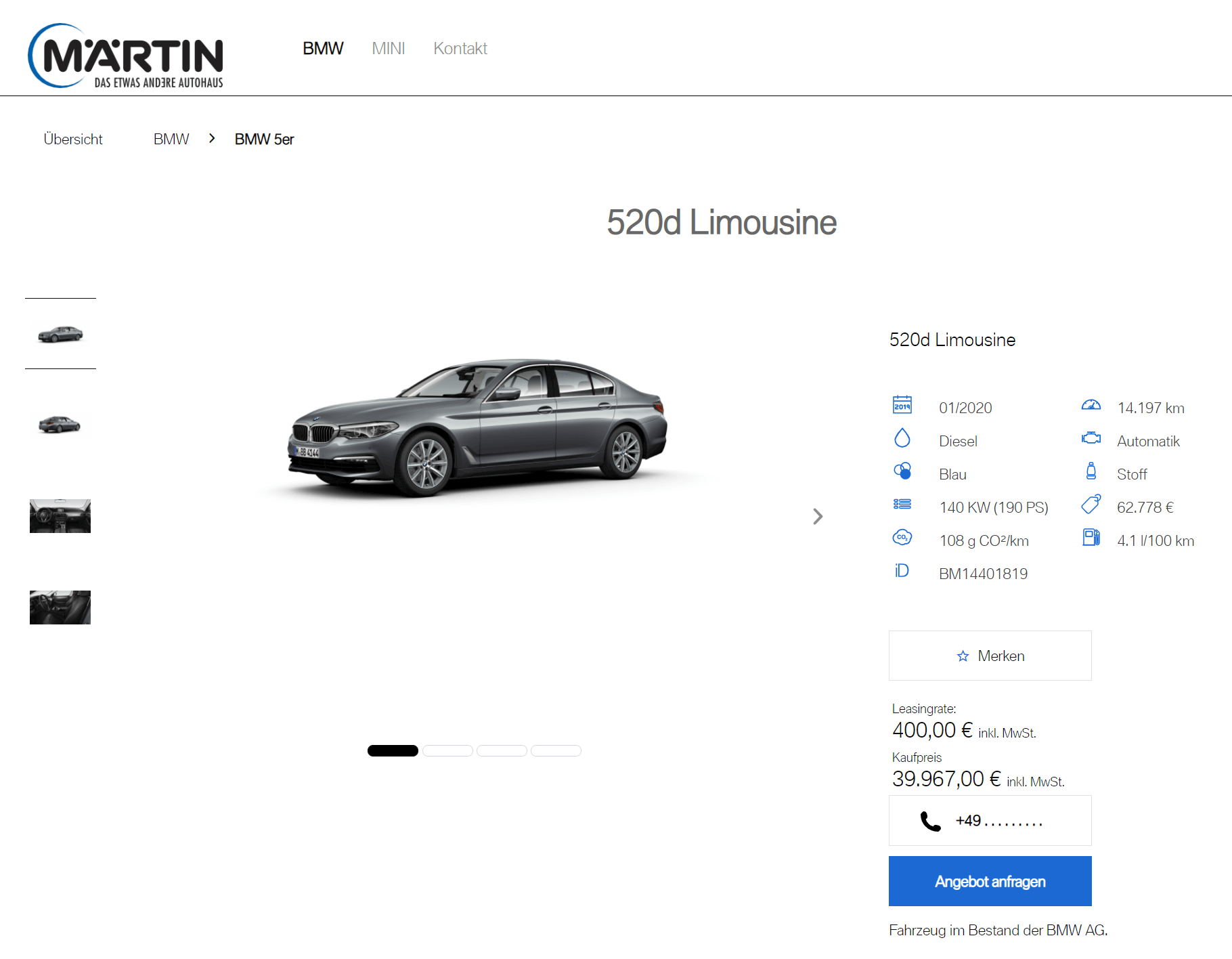Click the Diesel fuel type text

(x=958, y=441)
